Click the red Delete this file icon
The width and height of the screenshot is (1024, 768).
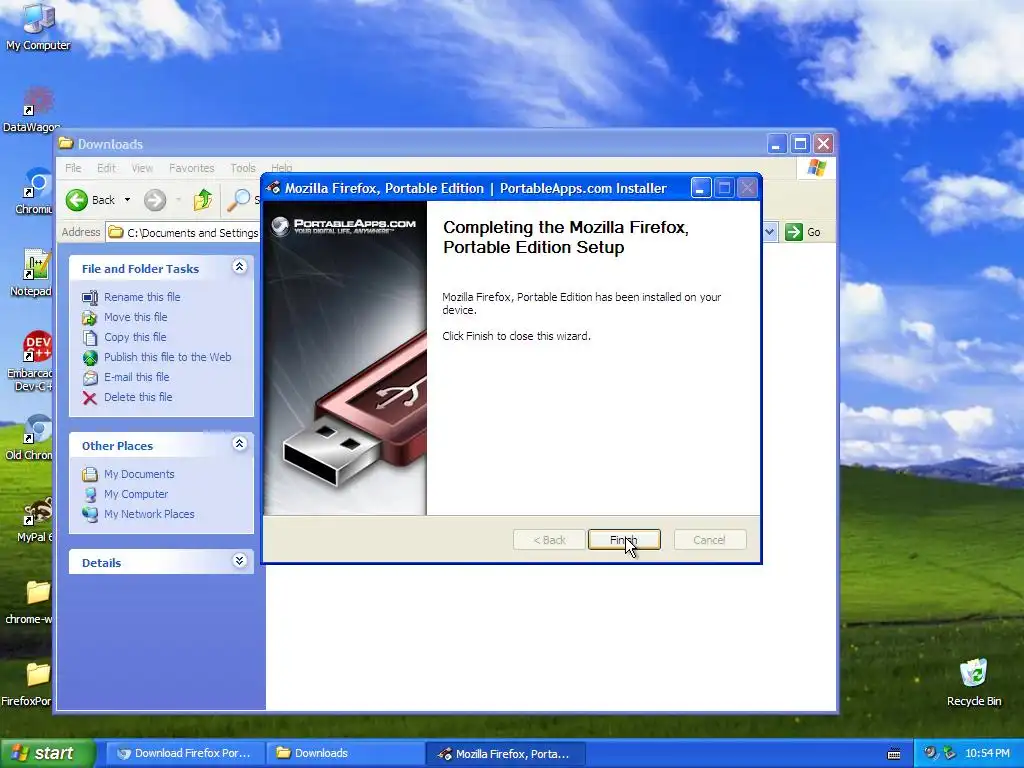point(89,398)
